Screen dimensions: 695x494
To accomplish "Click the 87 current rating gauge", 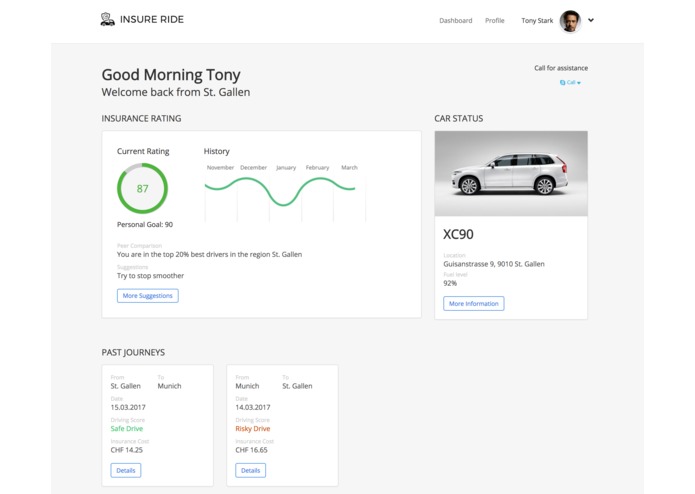I will pyautogui.click(x=142, y=188).
